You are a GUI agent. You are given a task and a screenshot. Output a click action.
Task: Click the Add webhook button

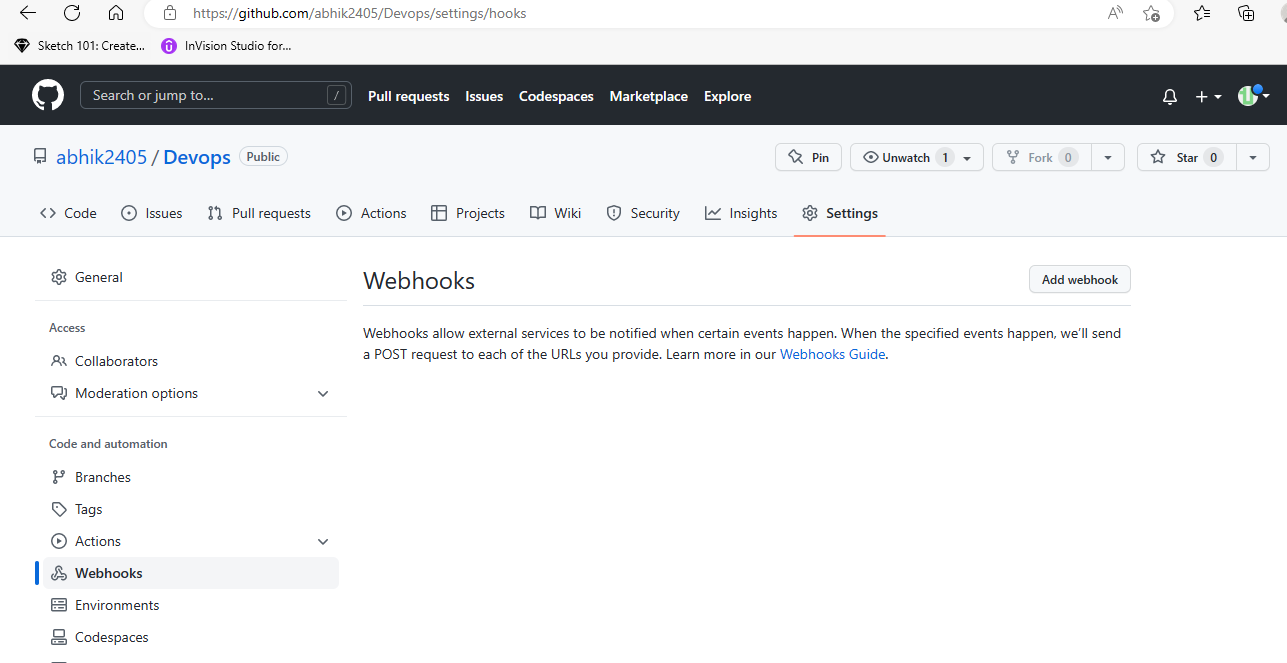[1080, 279]
